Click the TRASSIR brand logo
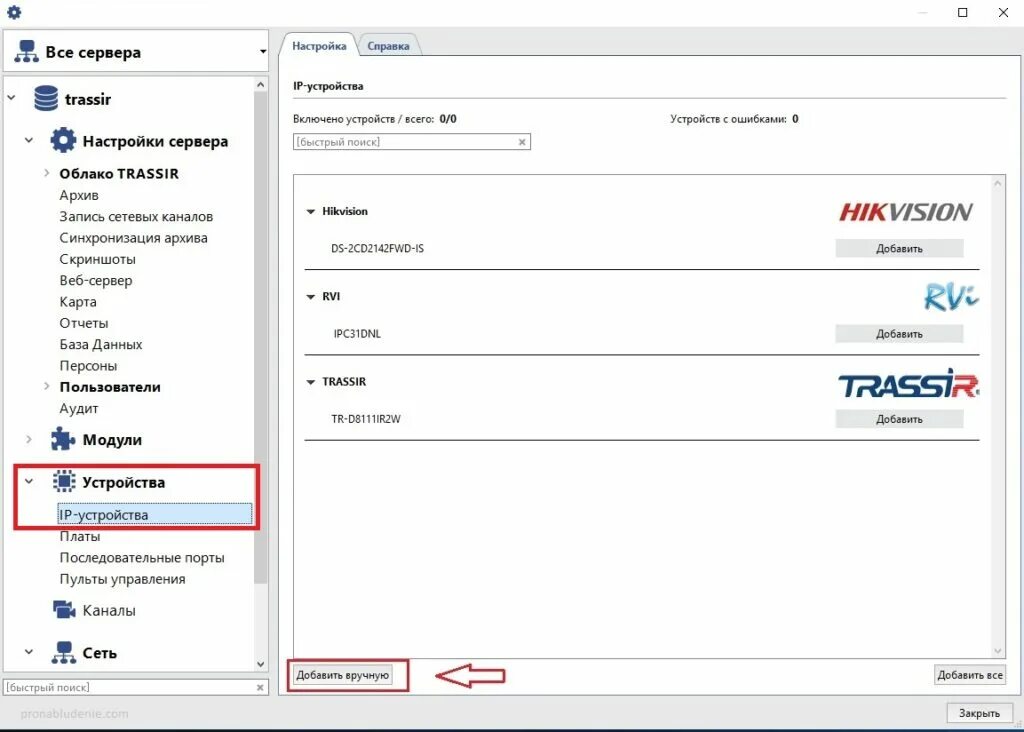Screen dimensions: 1024x732 click(x=908, y=383)
